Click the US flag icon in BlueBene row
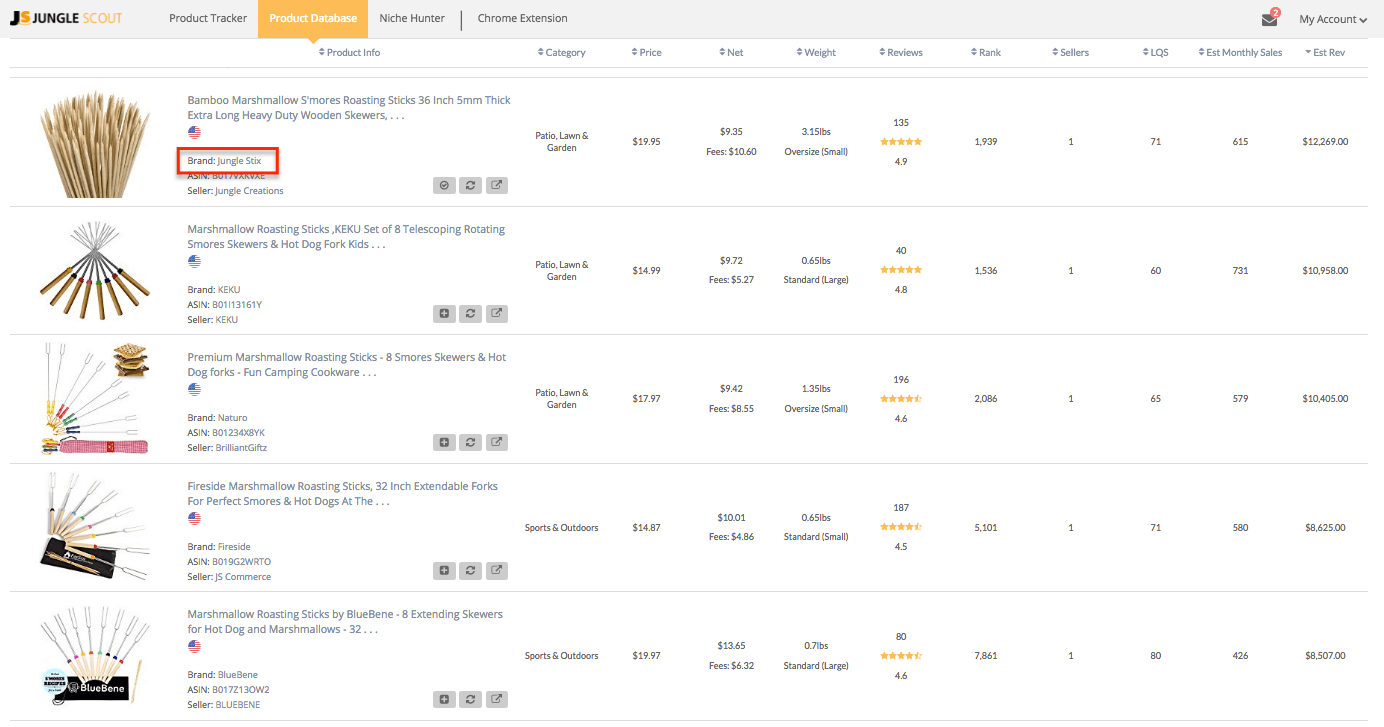The image size is (1384, 727). (x=194, y=646)
